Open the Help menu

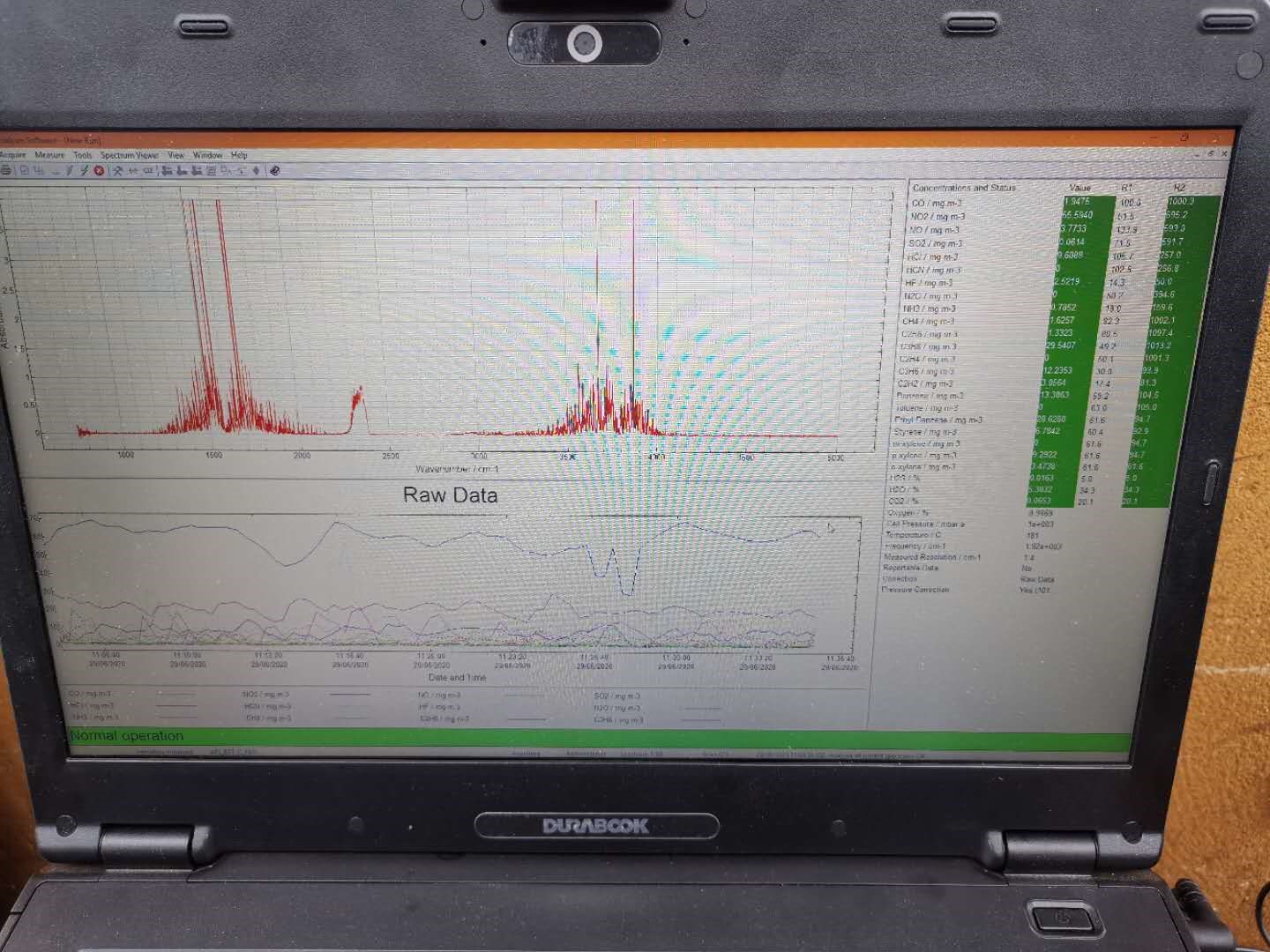239,155
